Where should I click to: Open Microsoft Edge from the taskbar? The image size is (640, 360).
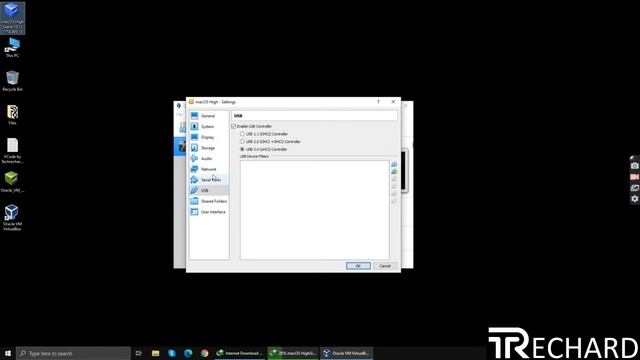(x=188, y=353)
